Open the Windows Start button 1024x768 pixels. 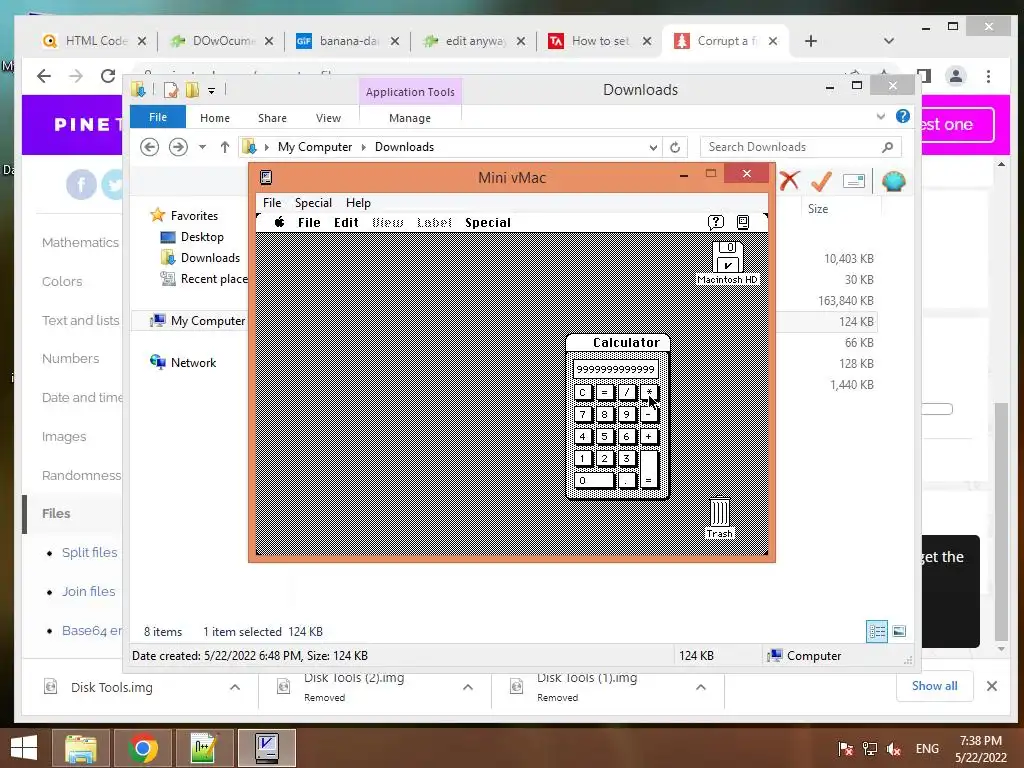[24, 748]
